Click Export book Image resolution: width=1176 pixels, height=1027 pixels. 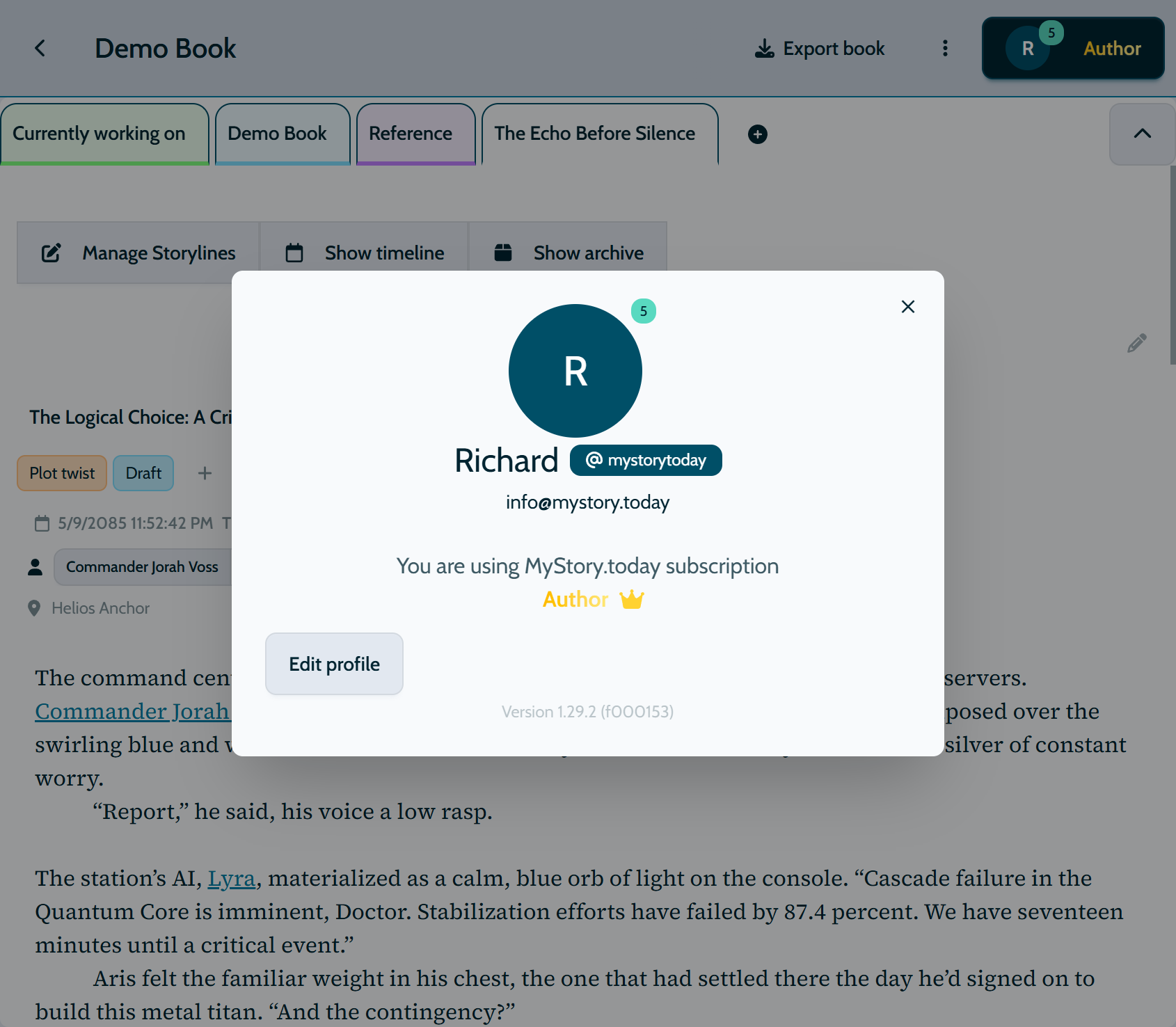pos(820,49)
